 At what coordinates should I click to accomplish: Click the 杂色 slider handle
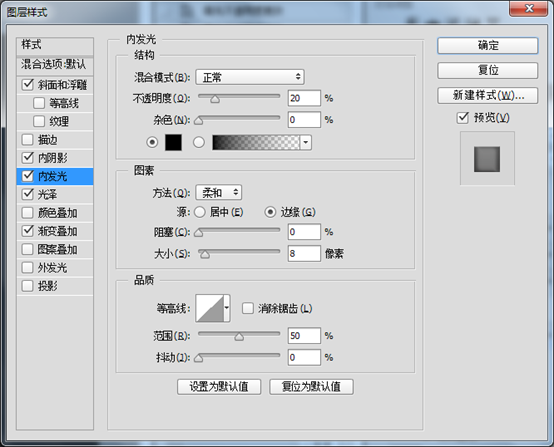199,121
